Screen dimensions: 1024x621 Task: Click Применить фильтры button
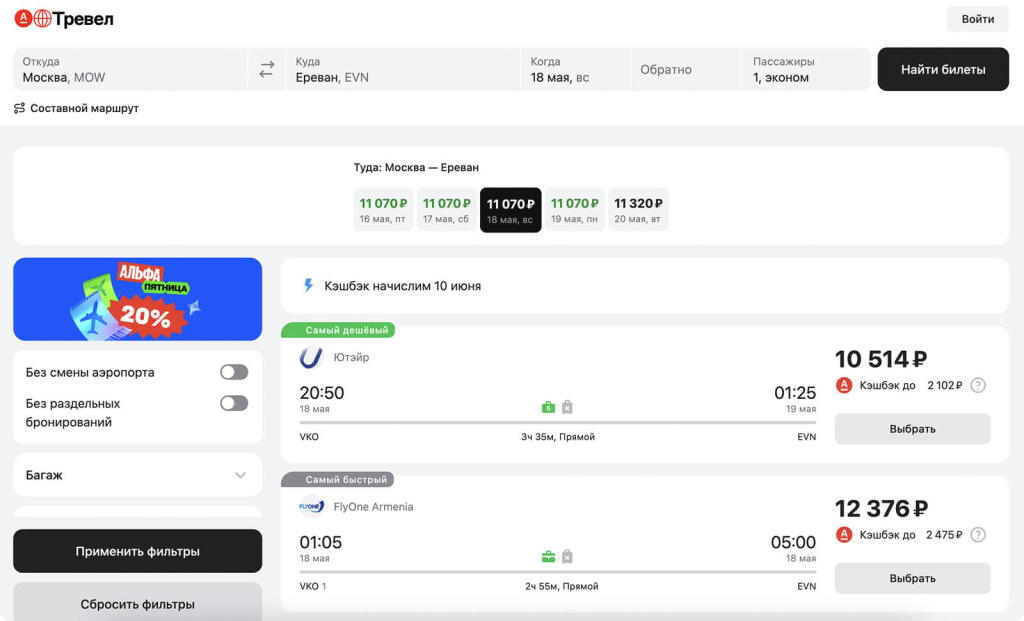pyautogui.click(x=137, y=551)
